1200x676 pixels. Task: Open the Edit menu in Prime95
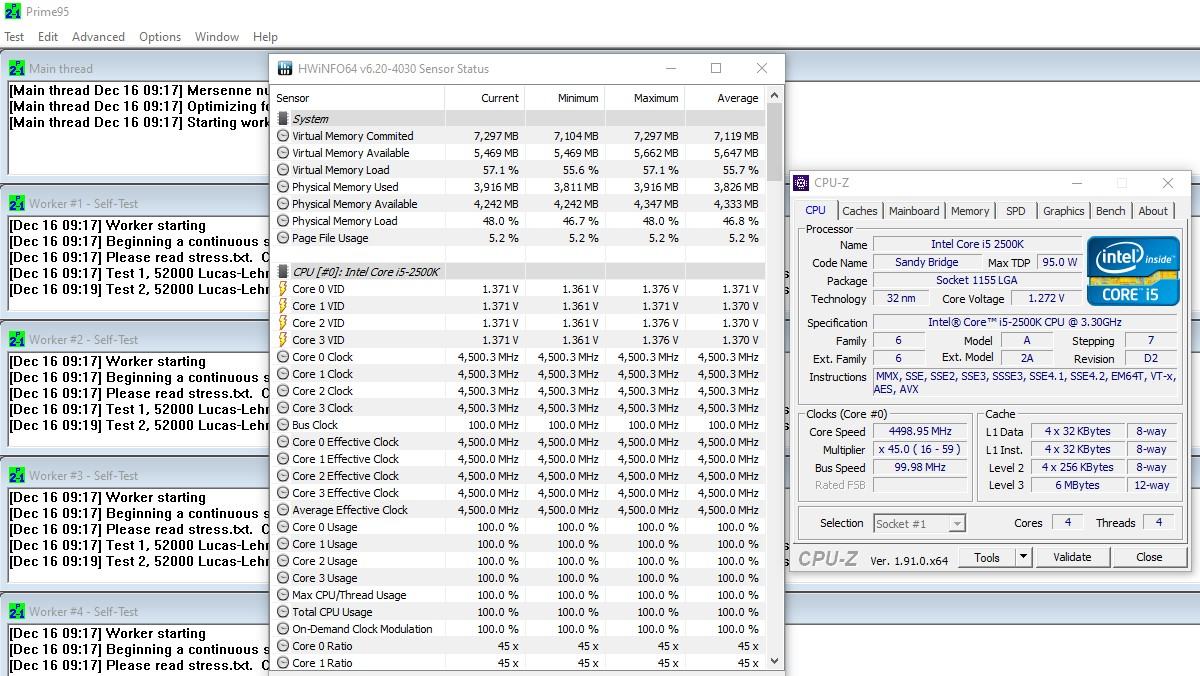(x=48, y=37)
